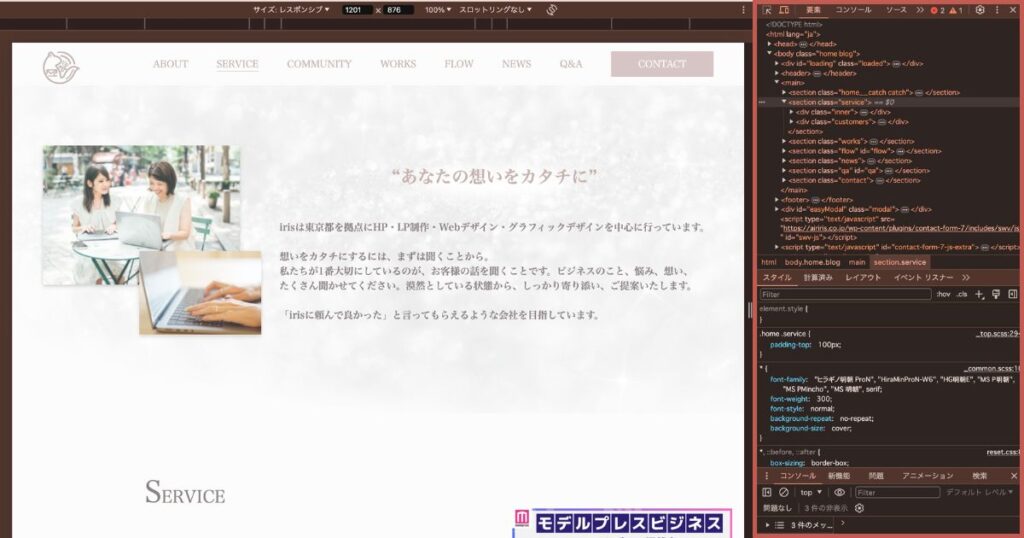The width and height of the screenshot is (1024, 538).
Task: Select the div class customers node
Action: pyautogui.click(x=852, y=121)
